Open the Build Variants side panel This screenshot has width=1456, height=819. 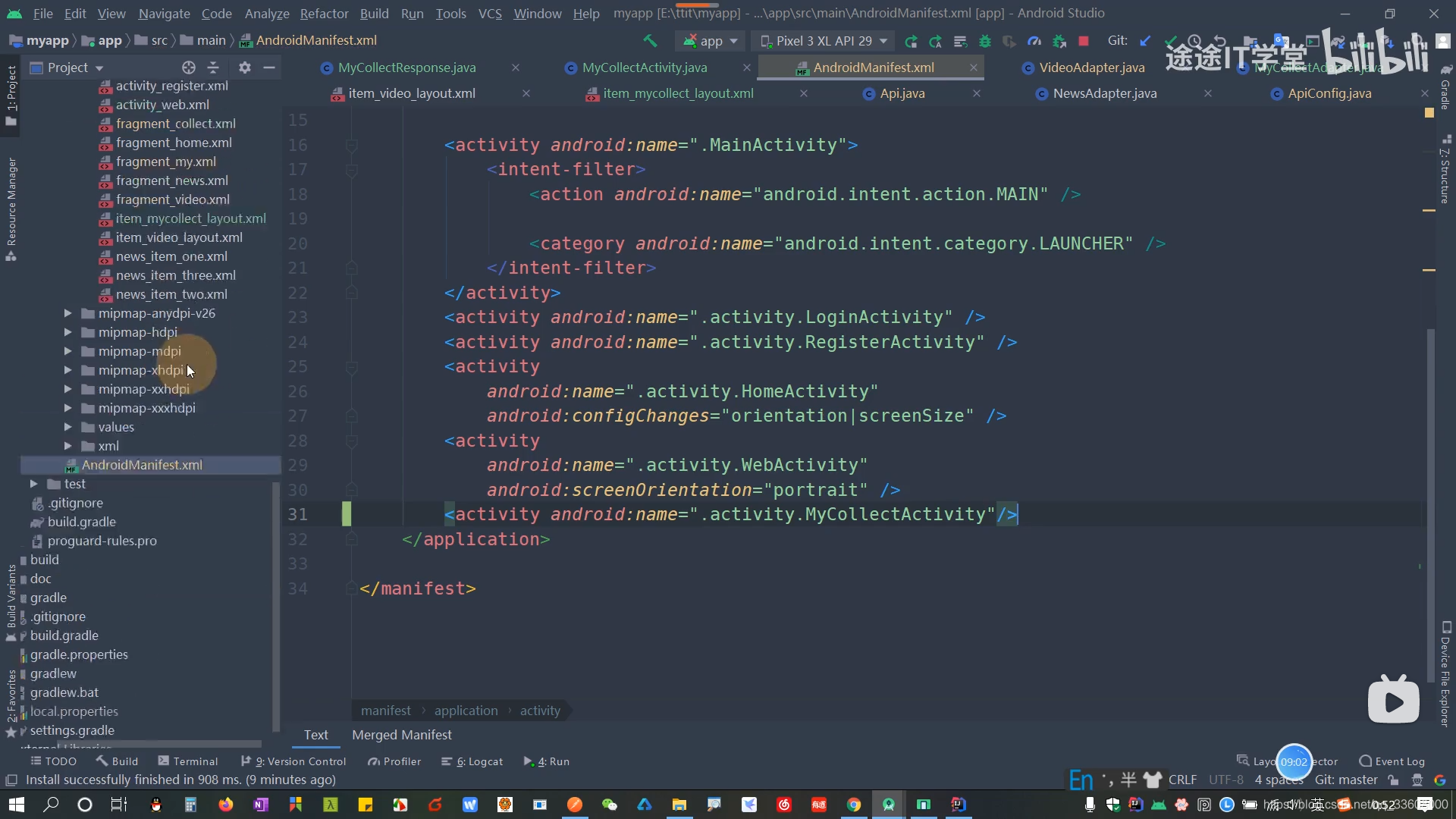[x=11, y=603]
